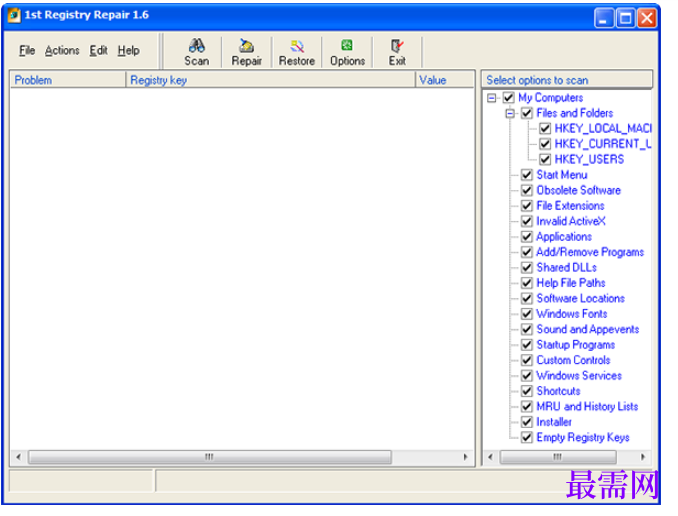Screen dimensions: 678x516
Task: Collapse the Files and Folders tree node
Action: click(x=510, y=114)
